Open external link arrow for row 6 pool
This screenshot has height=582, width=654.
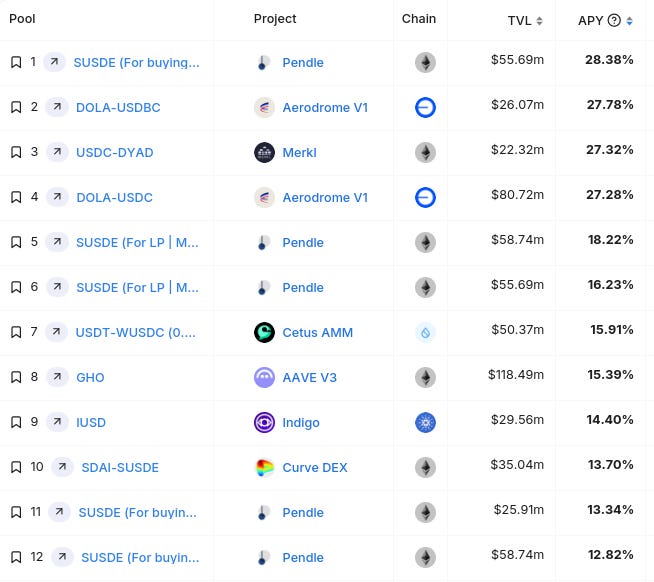57,287
